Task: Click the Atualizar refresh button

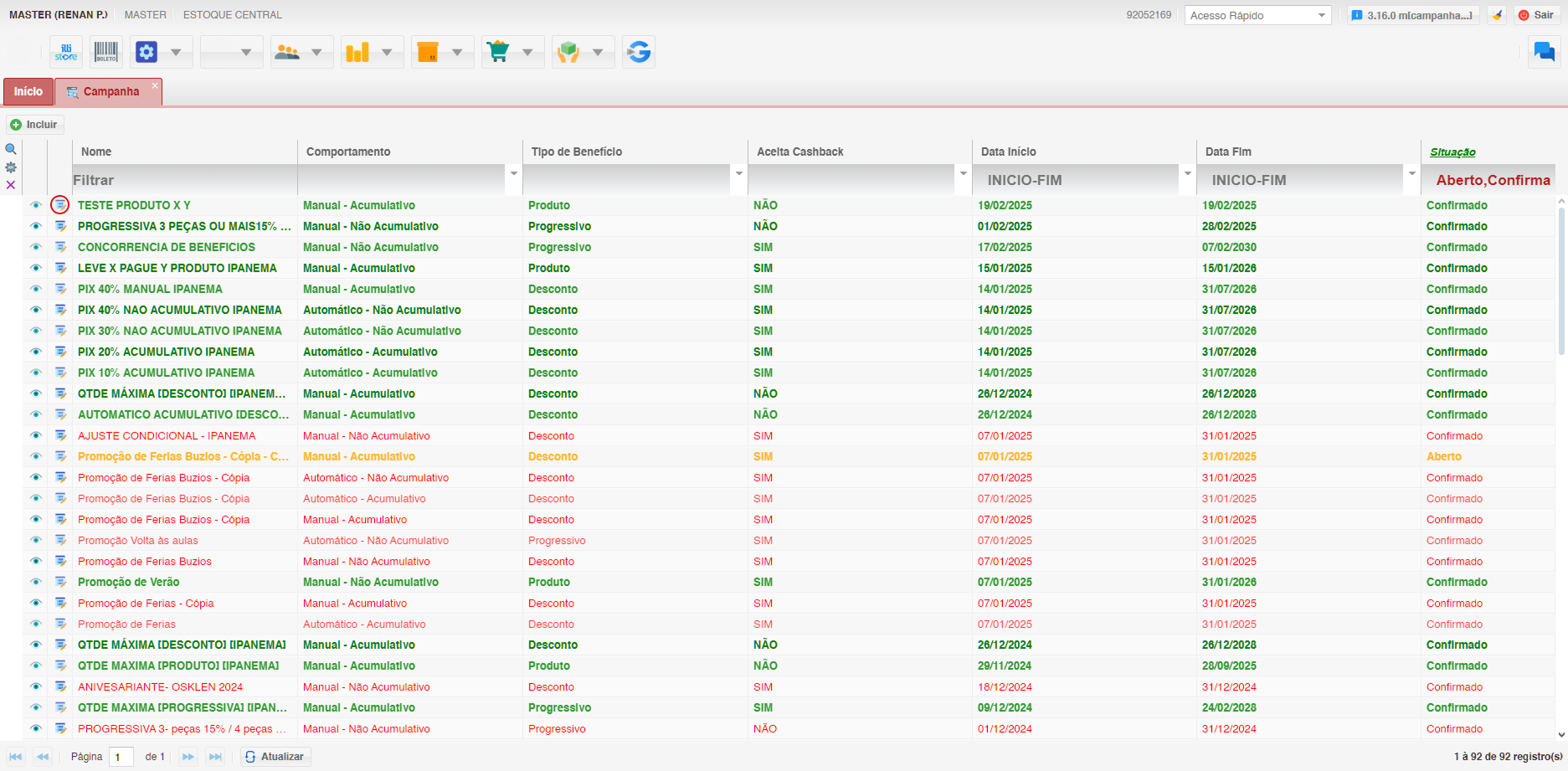Action: tap(275, 757)
